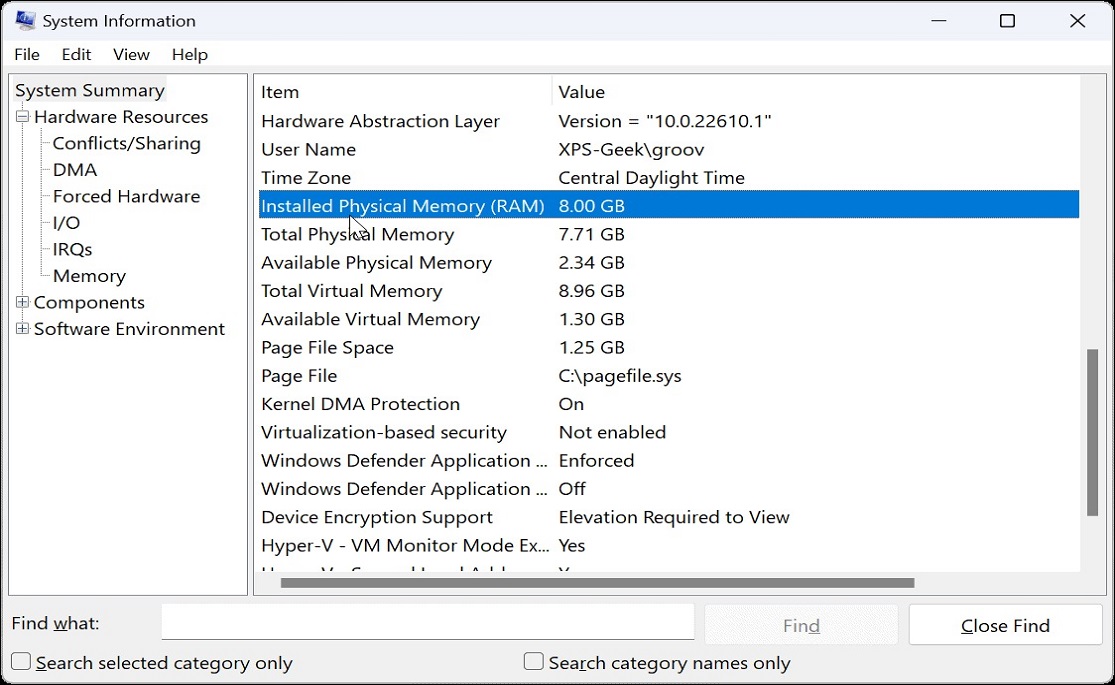The width and height of the screenshot is (1115, 685).
Task: Select the Hardware Abstraction Layer row
Action: [668, 121]
